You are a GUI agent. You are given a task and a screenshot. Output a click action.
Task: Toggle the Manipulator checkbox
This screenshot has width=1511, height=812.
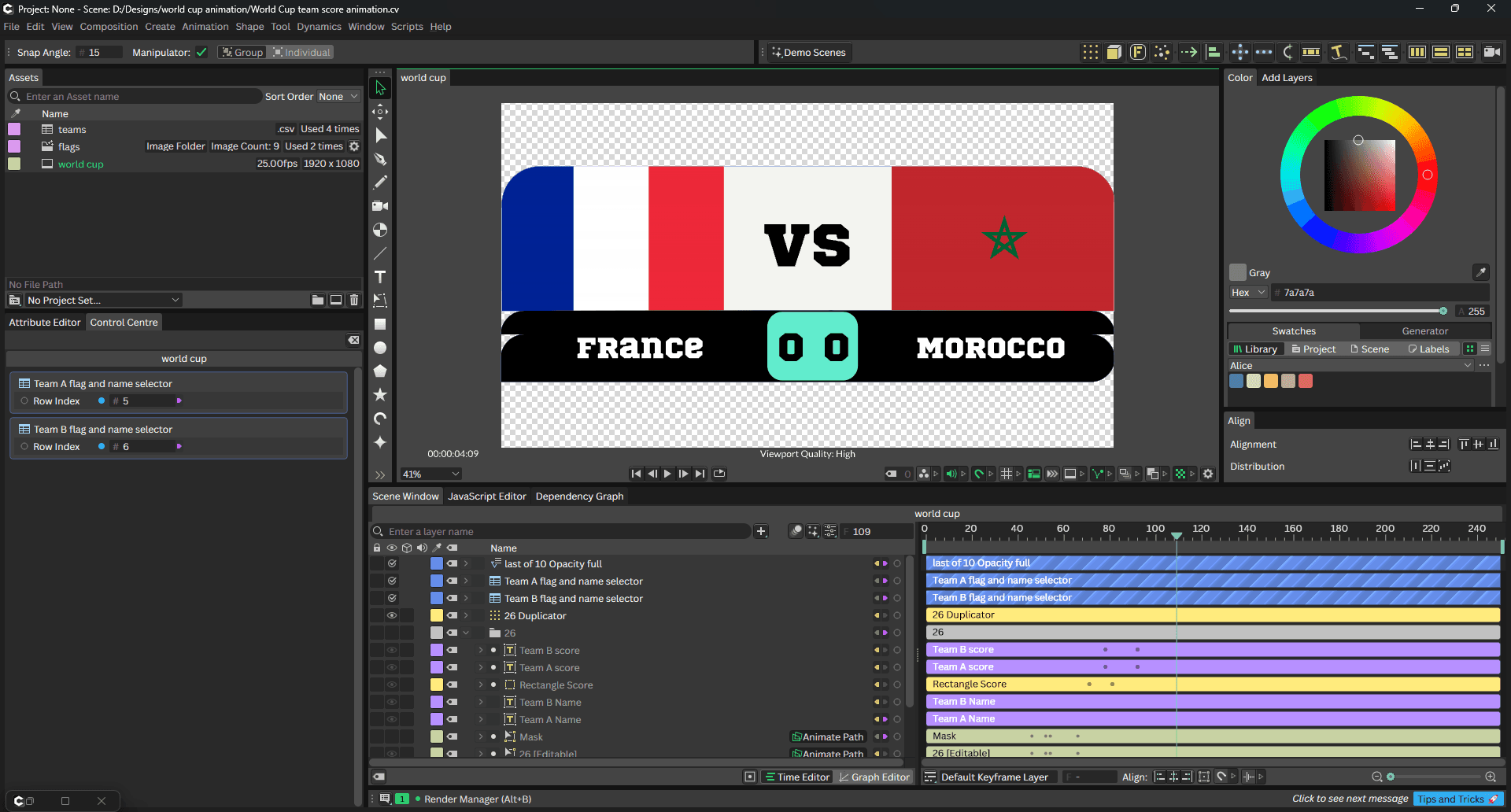click(201, 52)
